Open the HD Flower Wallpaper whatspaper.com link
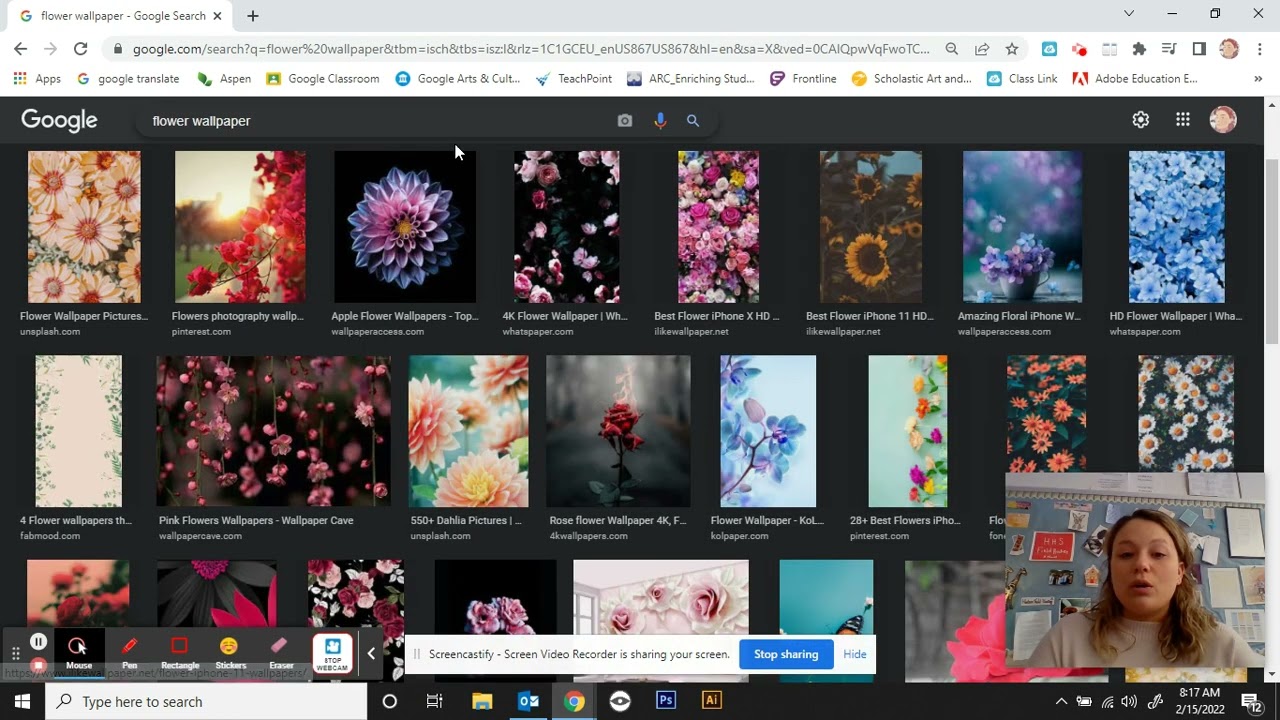Viewport: 1280px width, 720px height. click(x=1176, y=316)
